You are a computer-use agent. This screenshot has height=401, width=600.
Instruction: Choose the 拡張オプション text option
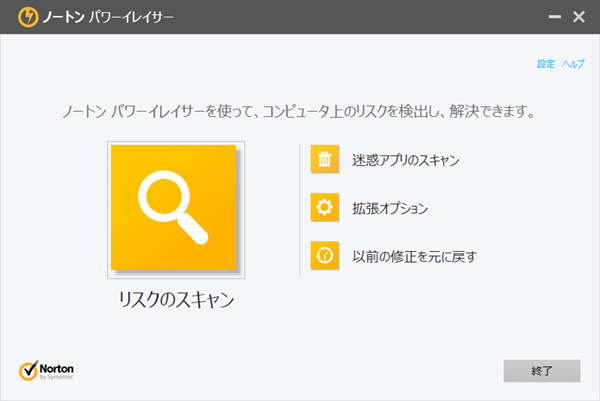[x=390, y=208]
